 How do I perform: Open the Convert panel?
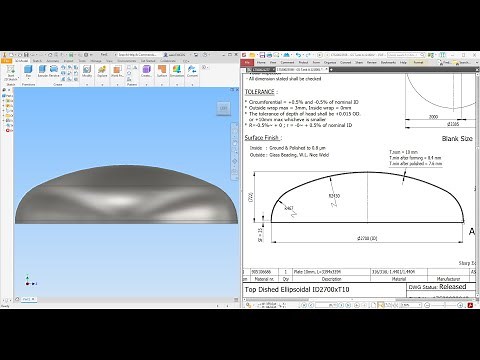click(192, 71)
